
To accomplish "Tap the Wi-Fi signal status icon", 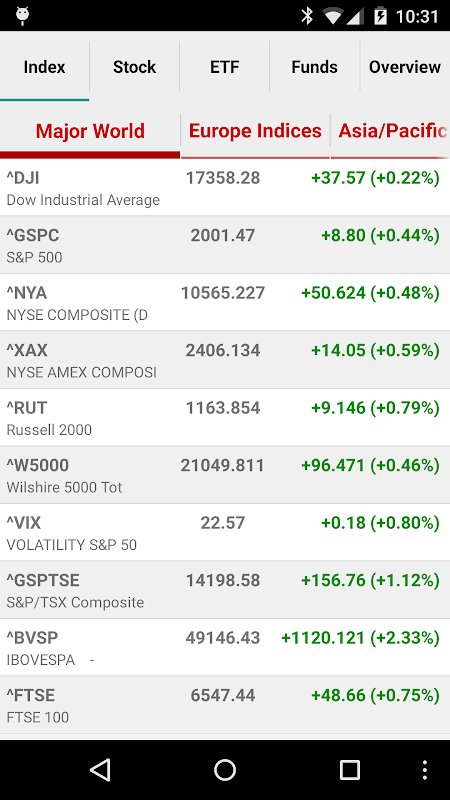I will coord(333,16).
